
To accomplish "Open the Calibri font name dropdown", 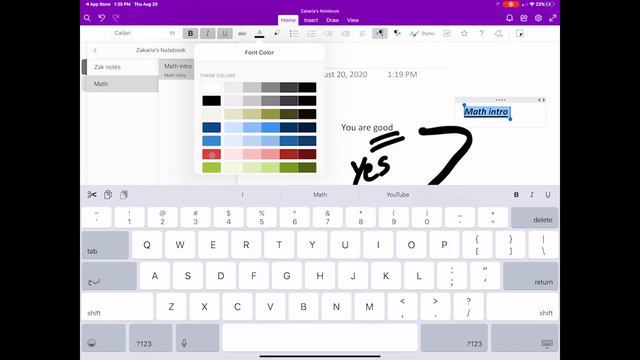I will tap(123, 33).
